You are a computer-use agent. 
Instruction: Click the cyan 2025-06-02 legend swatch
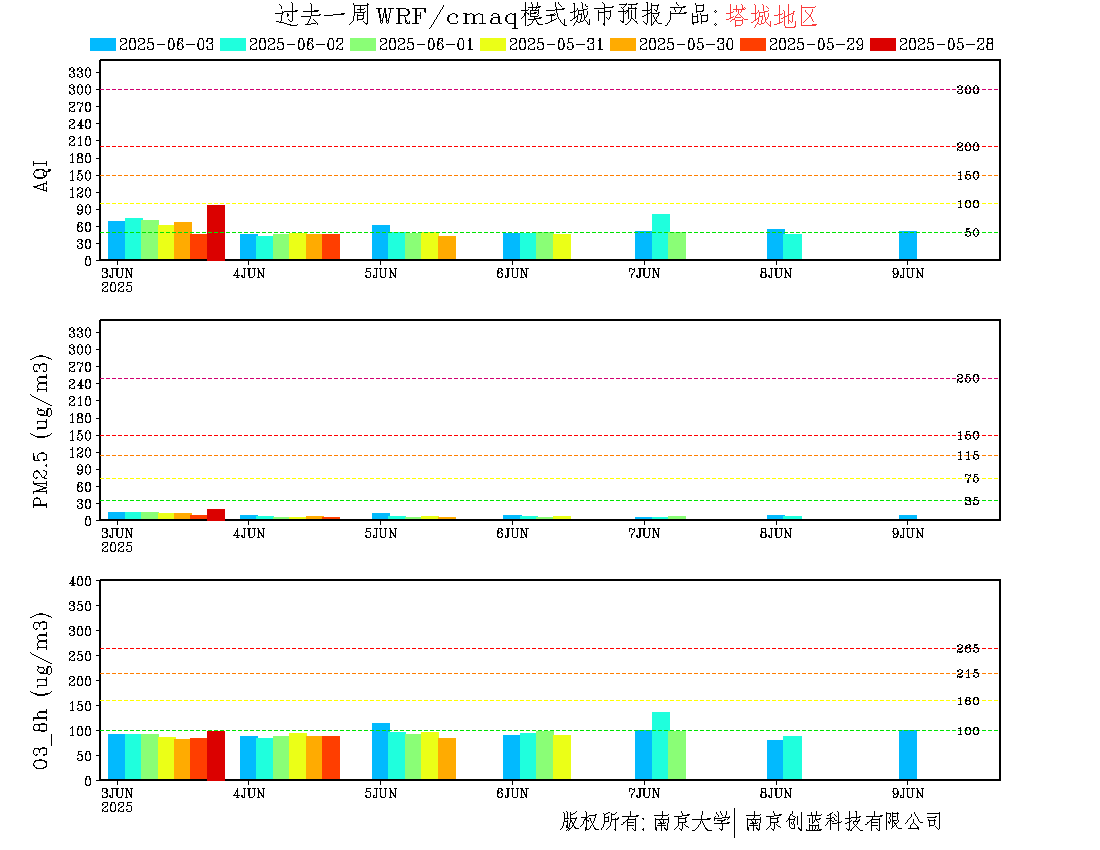[233, 44]
